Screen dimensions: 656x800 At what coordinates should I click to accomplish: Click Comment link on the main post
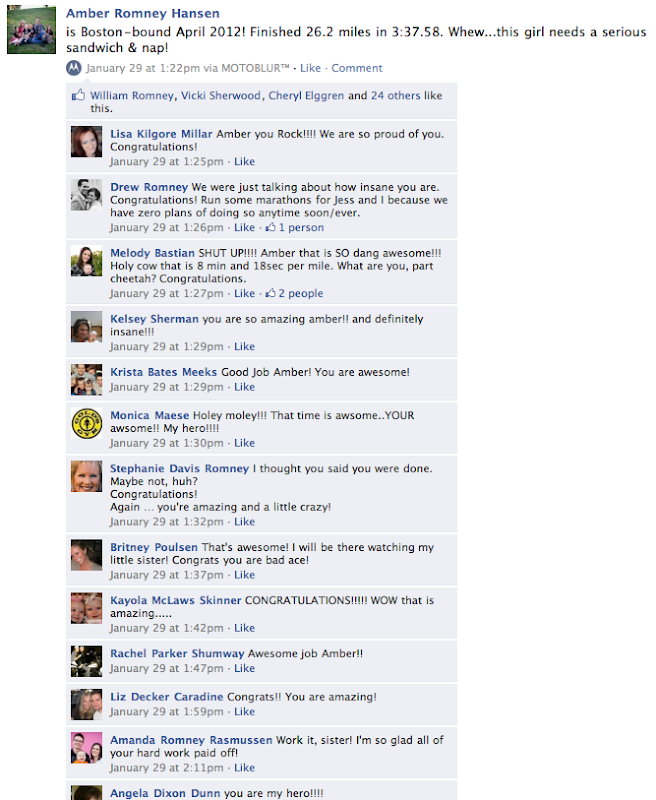[357, 68]
